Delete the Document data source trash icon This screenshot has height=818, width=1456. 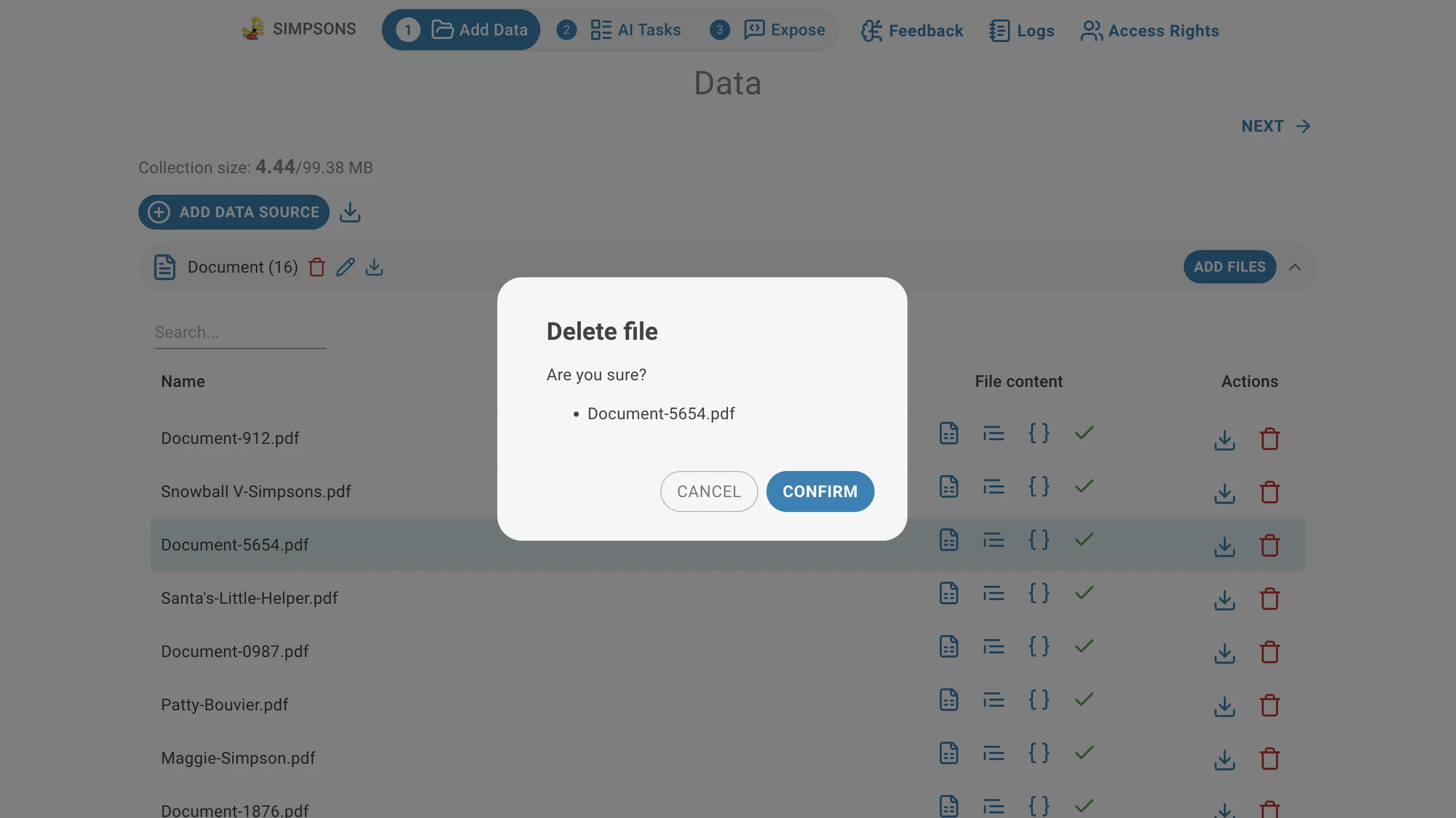click(x=316, y=267)
